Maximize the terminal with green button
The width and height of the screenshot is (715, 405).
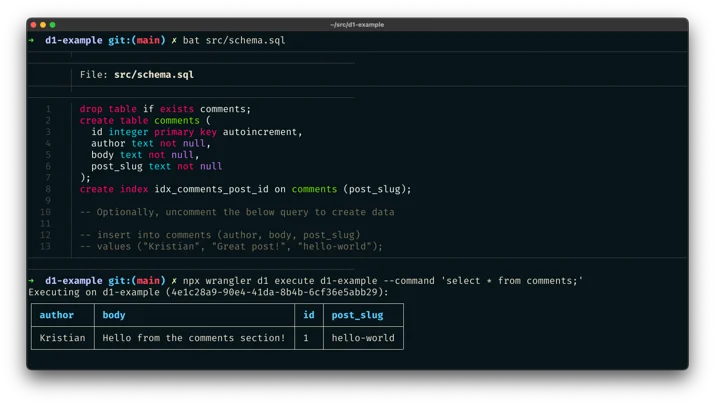52,25
